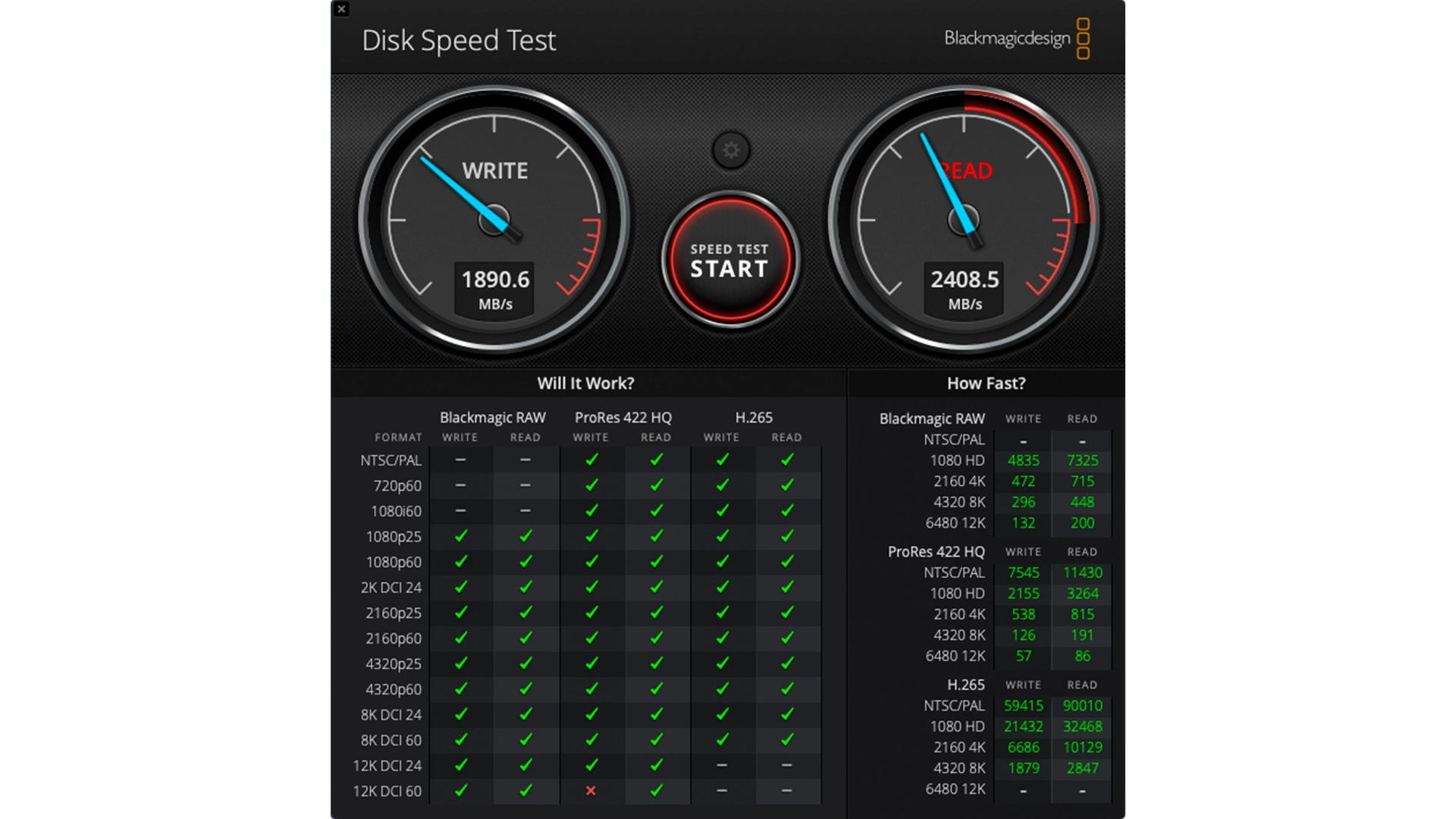Click the H.265 section heading in How Fast

click(x=965, y=685)
